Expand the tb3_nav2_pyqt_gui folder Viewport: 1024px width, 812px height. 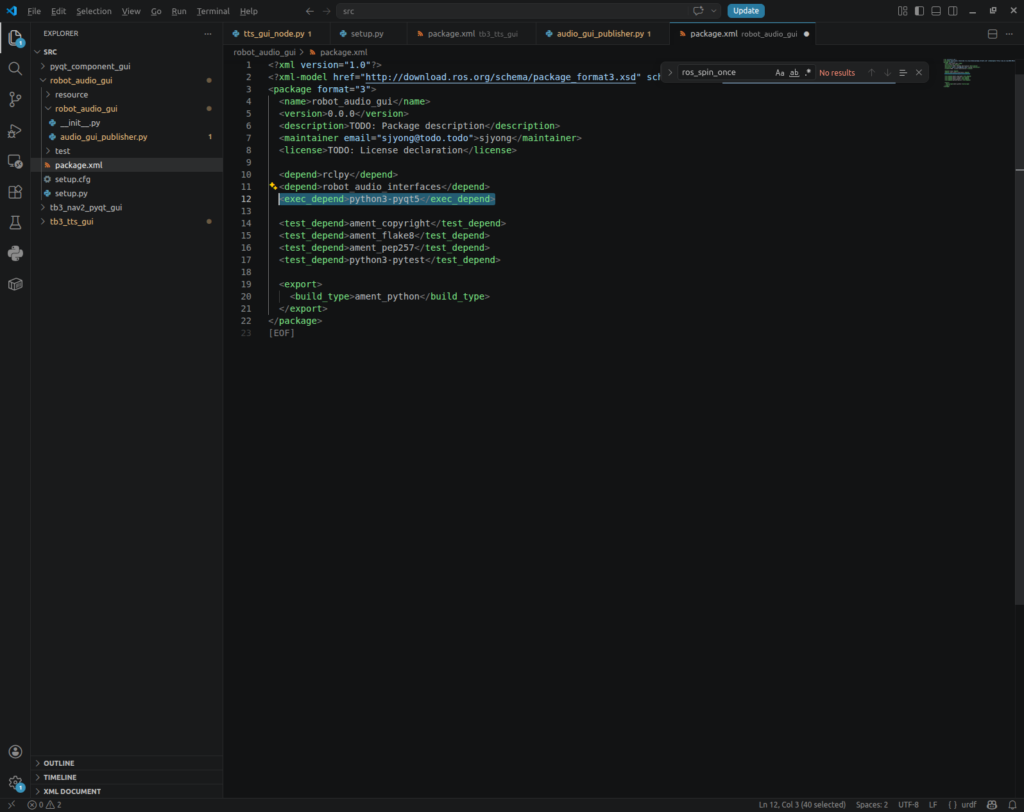86,207
